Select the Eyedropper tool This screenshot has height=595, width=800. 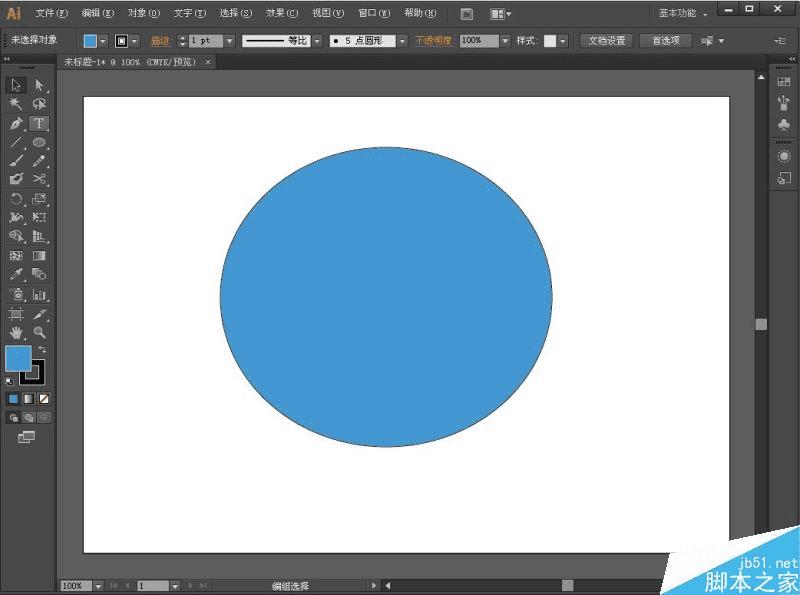click(16, 274)
